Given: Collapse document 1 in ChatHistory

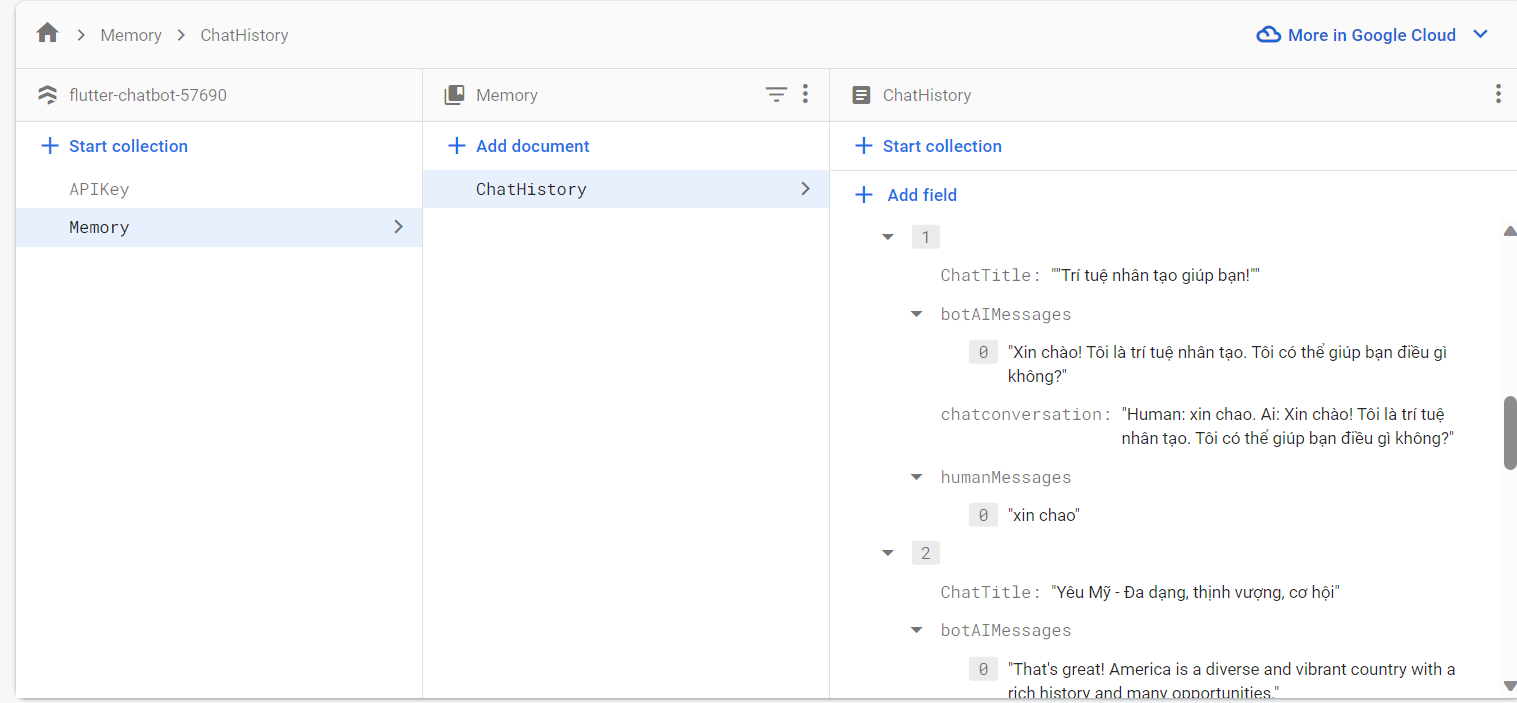Looking at the screenshot, I should click(887, 236).
